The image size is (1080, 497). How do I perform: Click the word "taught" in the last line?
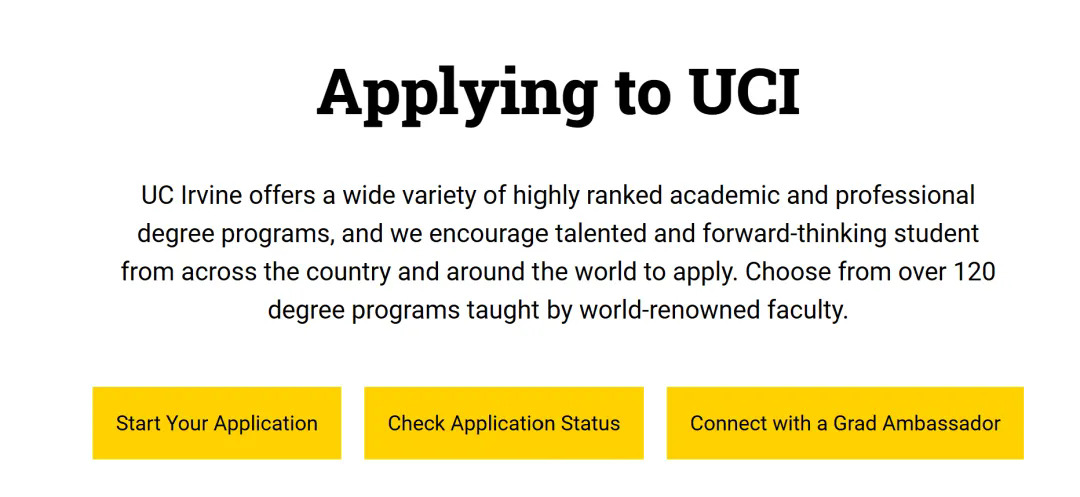[x=503, y=310]
